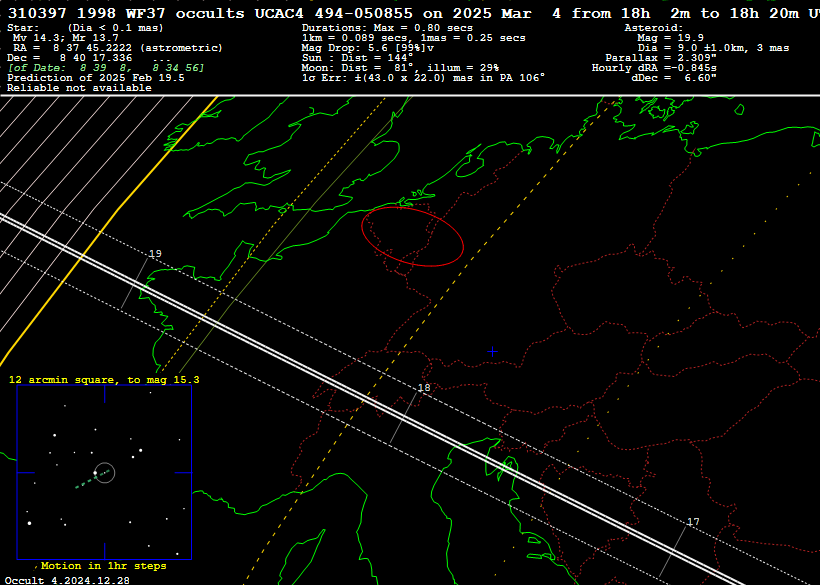This screenshot has height=585, width=820.
Task: Click the '1km = 0.089 secs, 1mas = 0.25 secs' line
Action: 414,38
